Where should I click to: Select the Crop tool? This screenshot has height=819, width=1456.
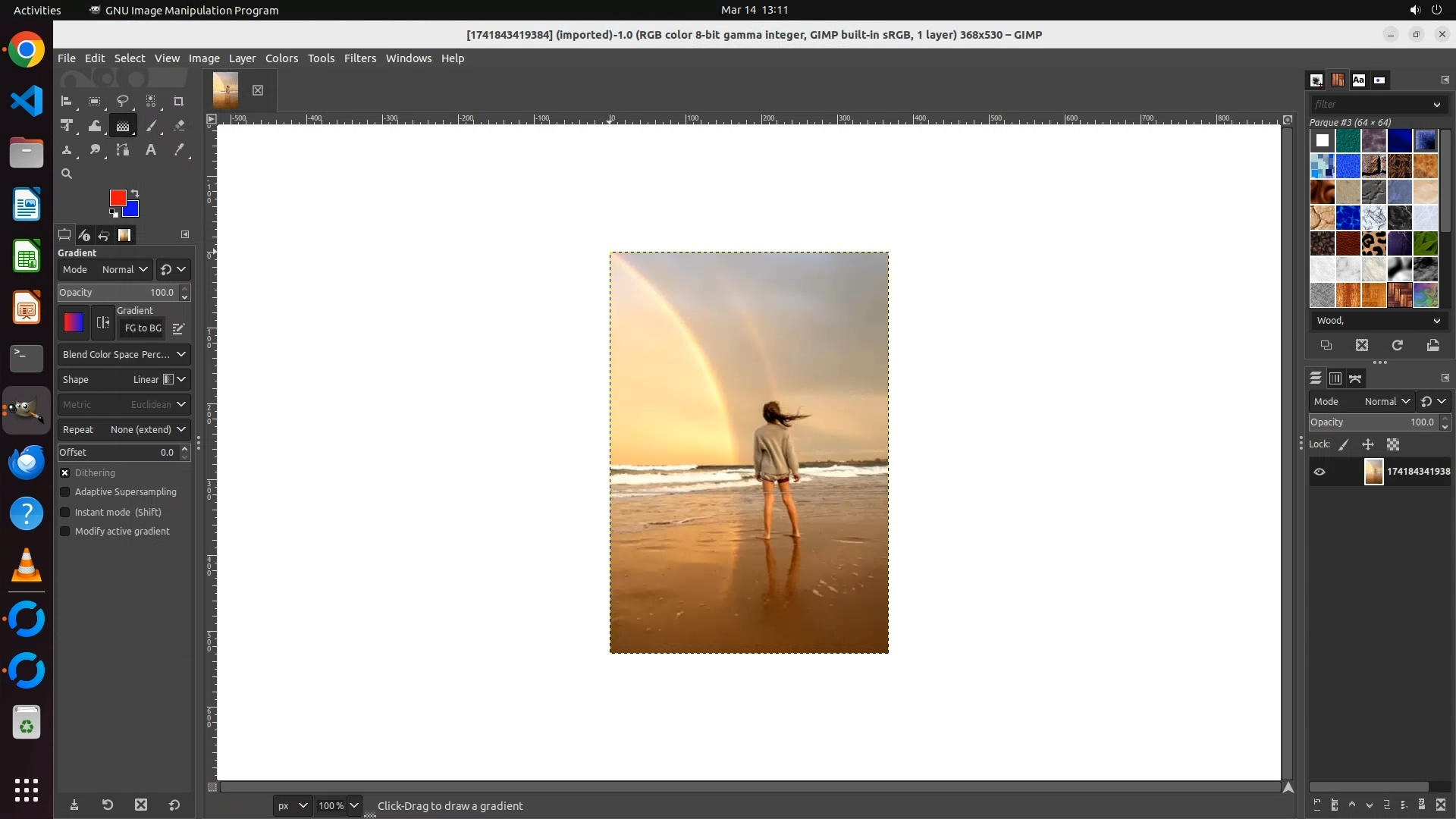point(179,102)
